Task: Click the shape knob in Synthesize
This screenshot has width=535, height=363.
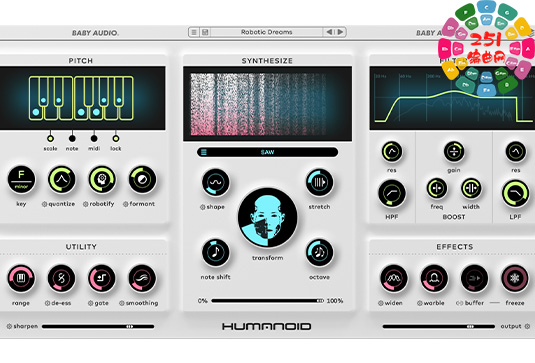Action: 216,183
